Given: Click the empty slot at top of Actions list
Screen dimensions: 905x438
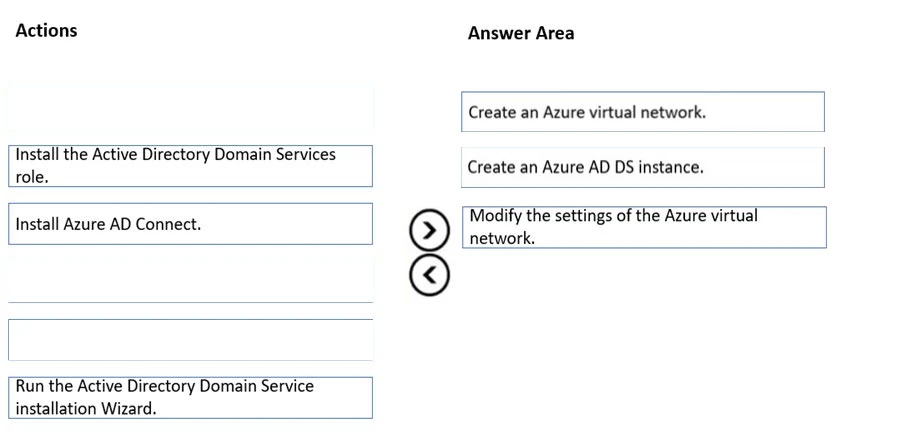Looking at the screenshot, I should click(x=190, y=108).
